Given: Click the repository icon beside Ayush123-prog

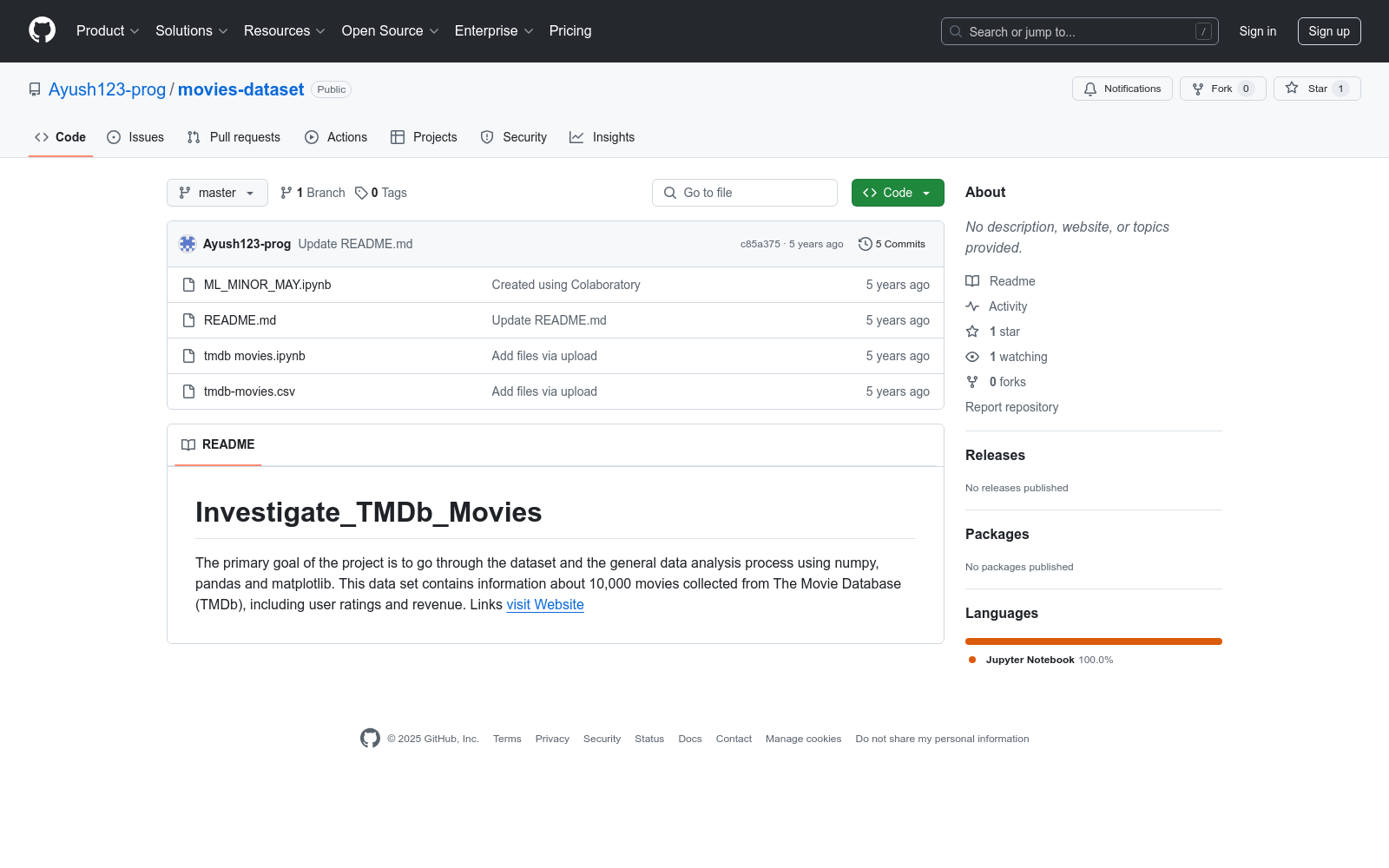Looking at the screenshot, I should point(35,89).
